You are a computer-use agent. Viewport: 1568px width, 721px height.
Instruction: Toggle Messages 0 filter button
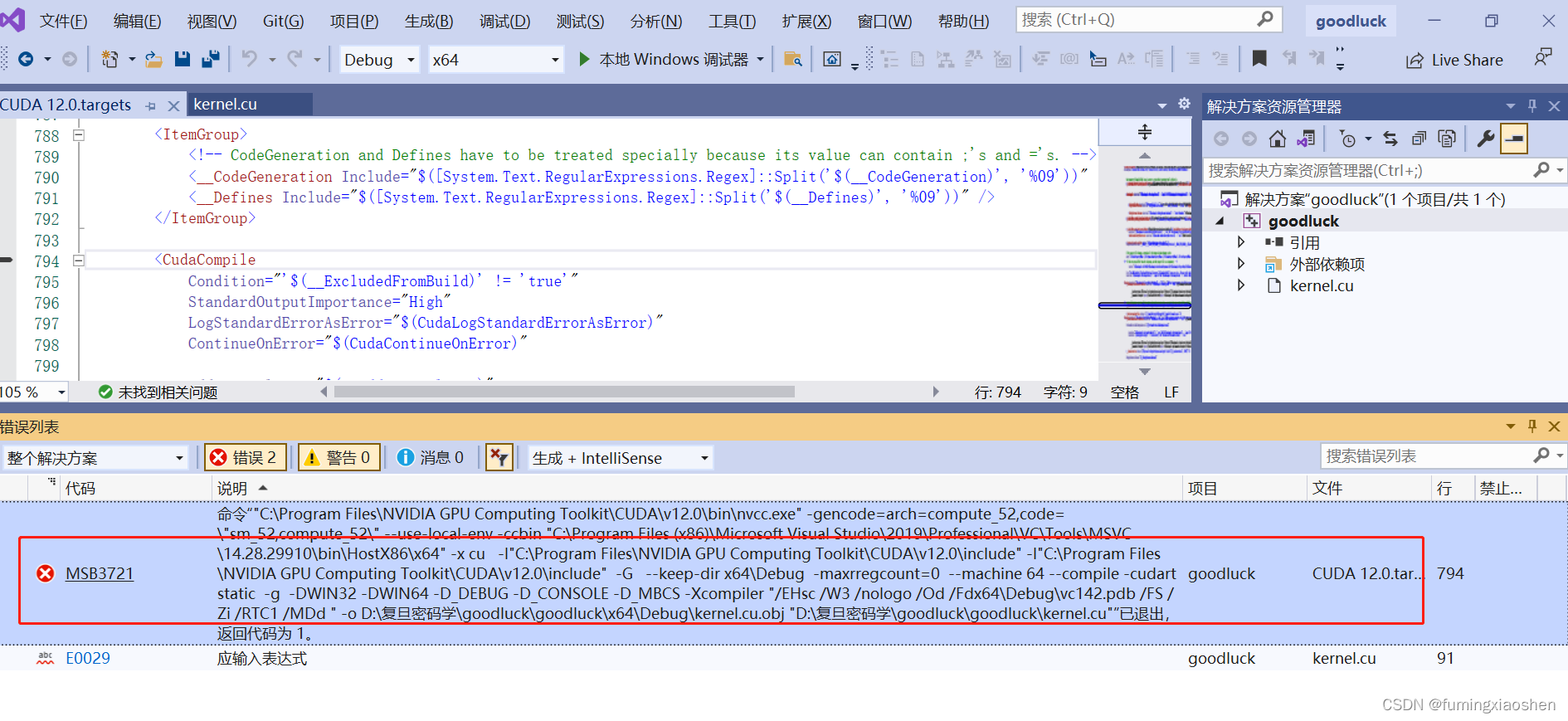431,458
